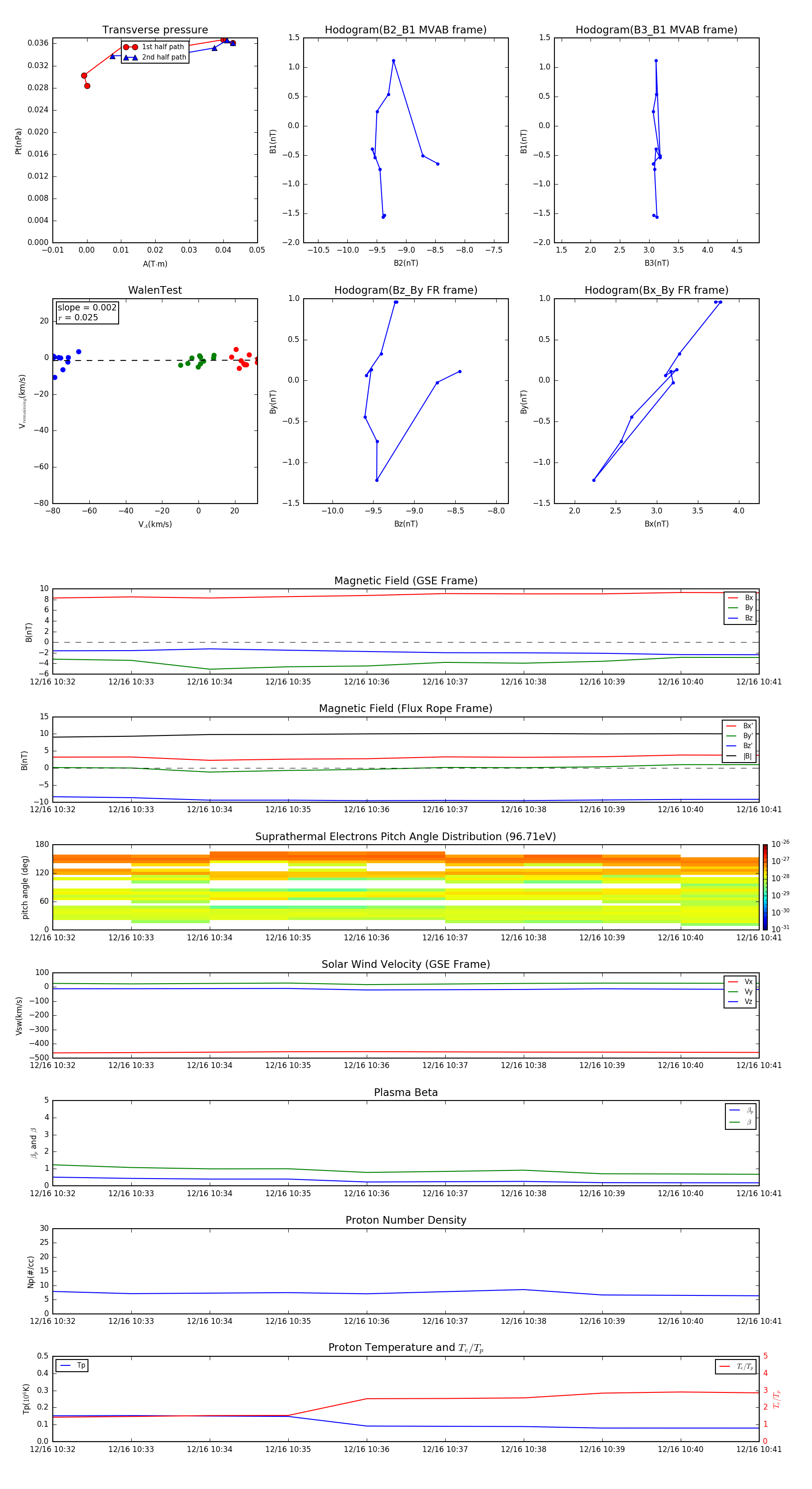Click the 'B3(nT)' x-axis label

[656, 263]
